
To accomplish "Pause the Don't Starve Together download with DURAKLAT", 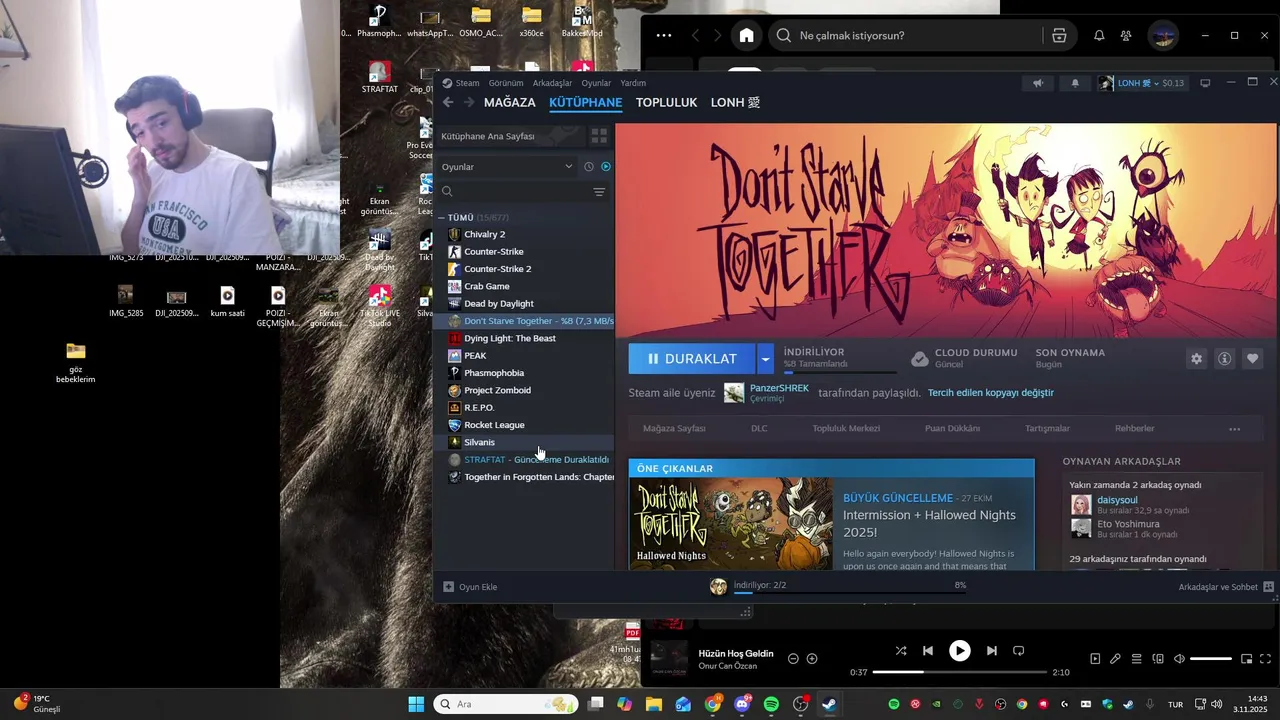I will (692, 358).
